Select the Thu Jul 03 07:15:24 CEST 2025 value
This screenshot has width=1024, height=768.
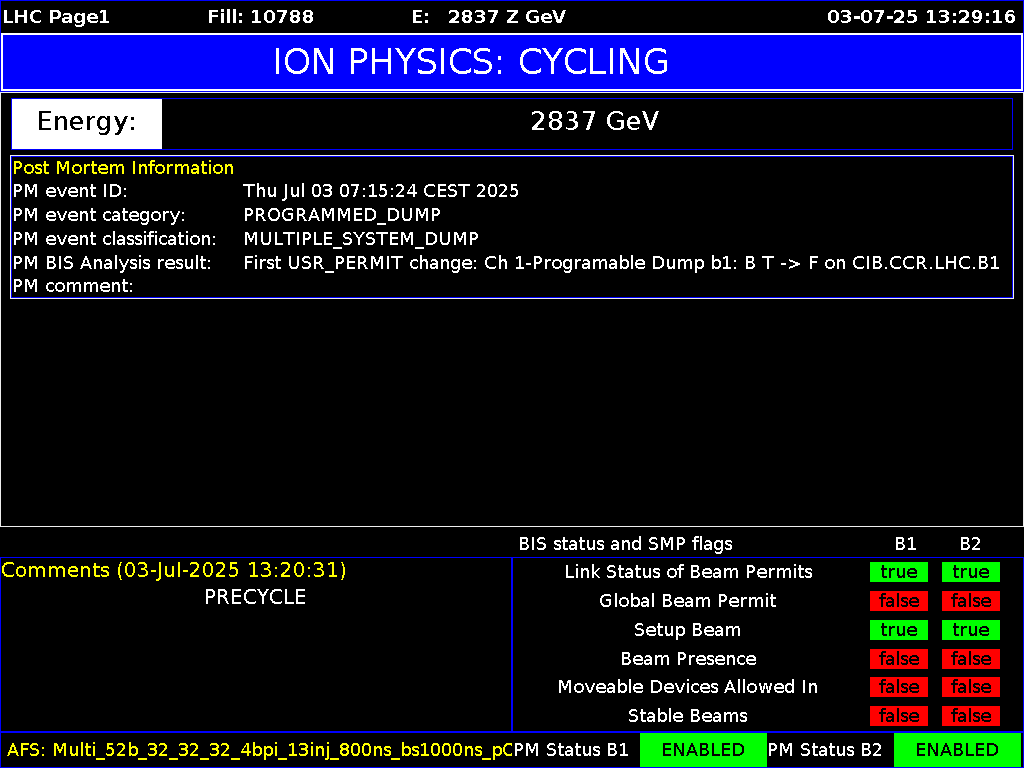click(x=381, y=191)
